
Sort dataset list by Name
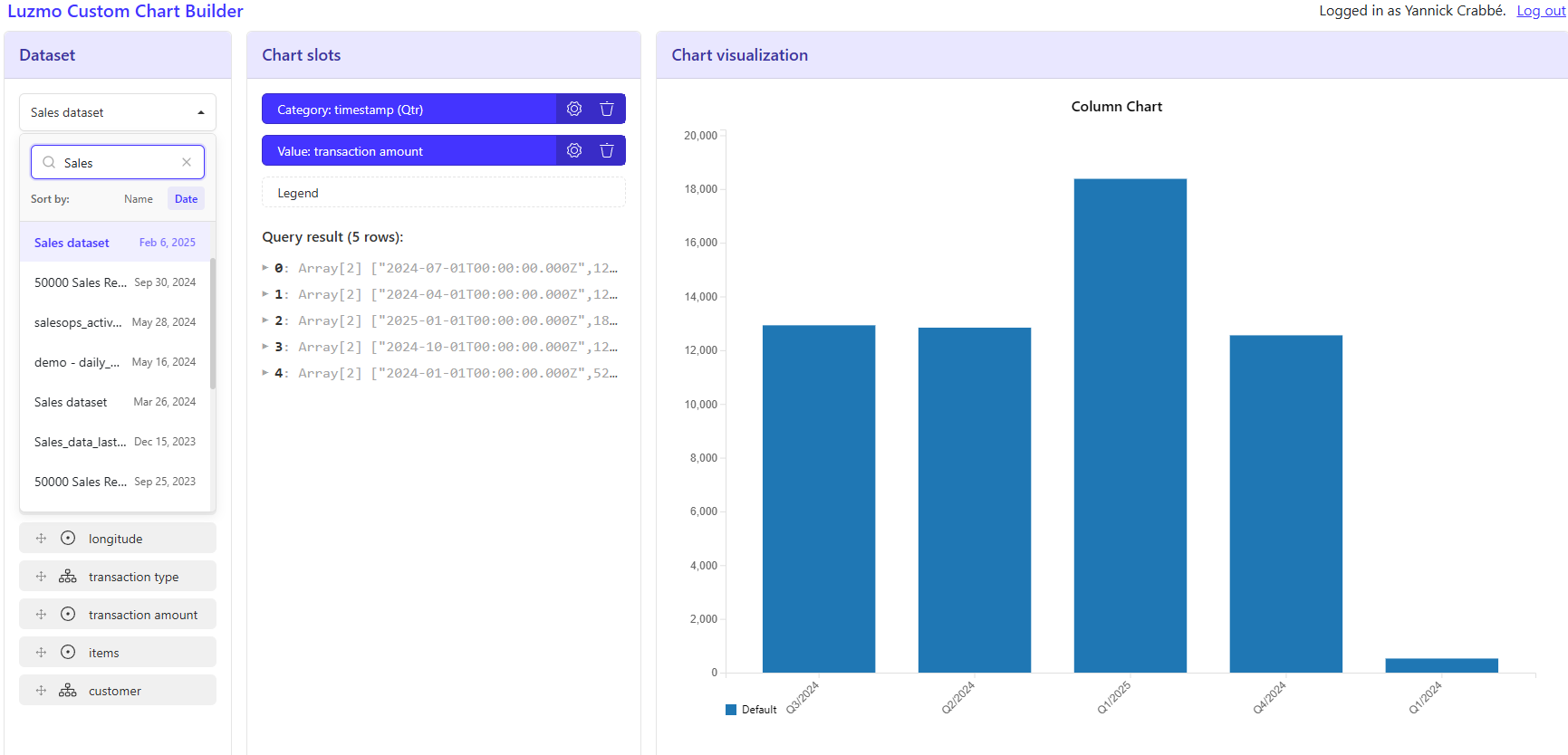tap(138, 199)
